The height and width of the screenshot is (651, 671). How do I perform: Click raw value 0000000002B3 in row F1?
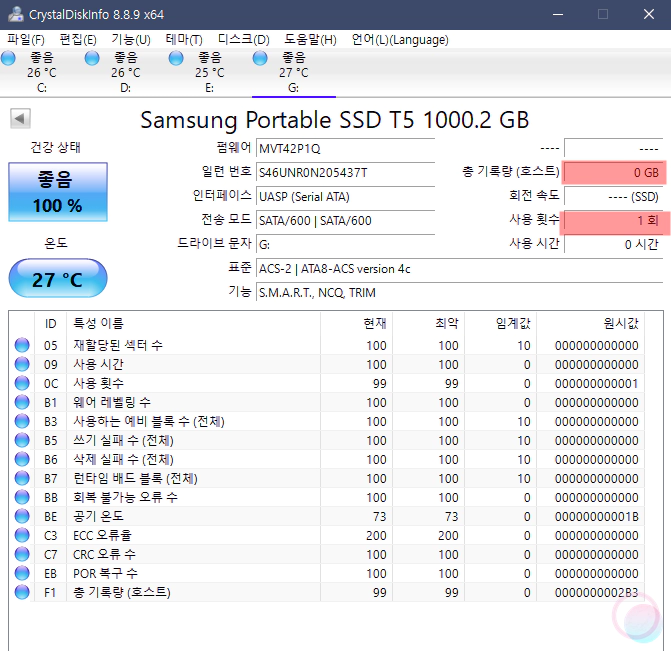click(597, 592)
